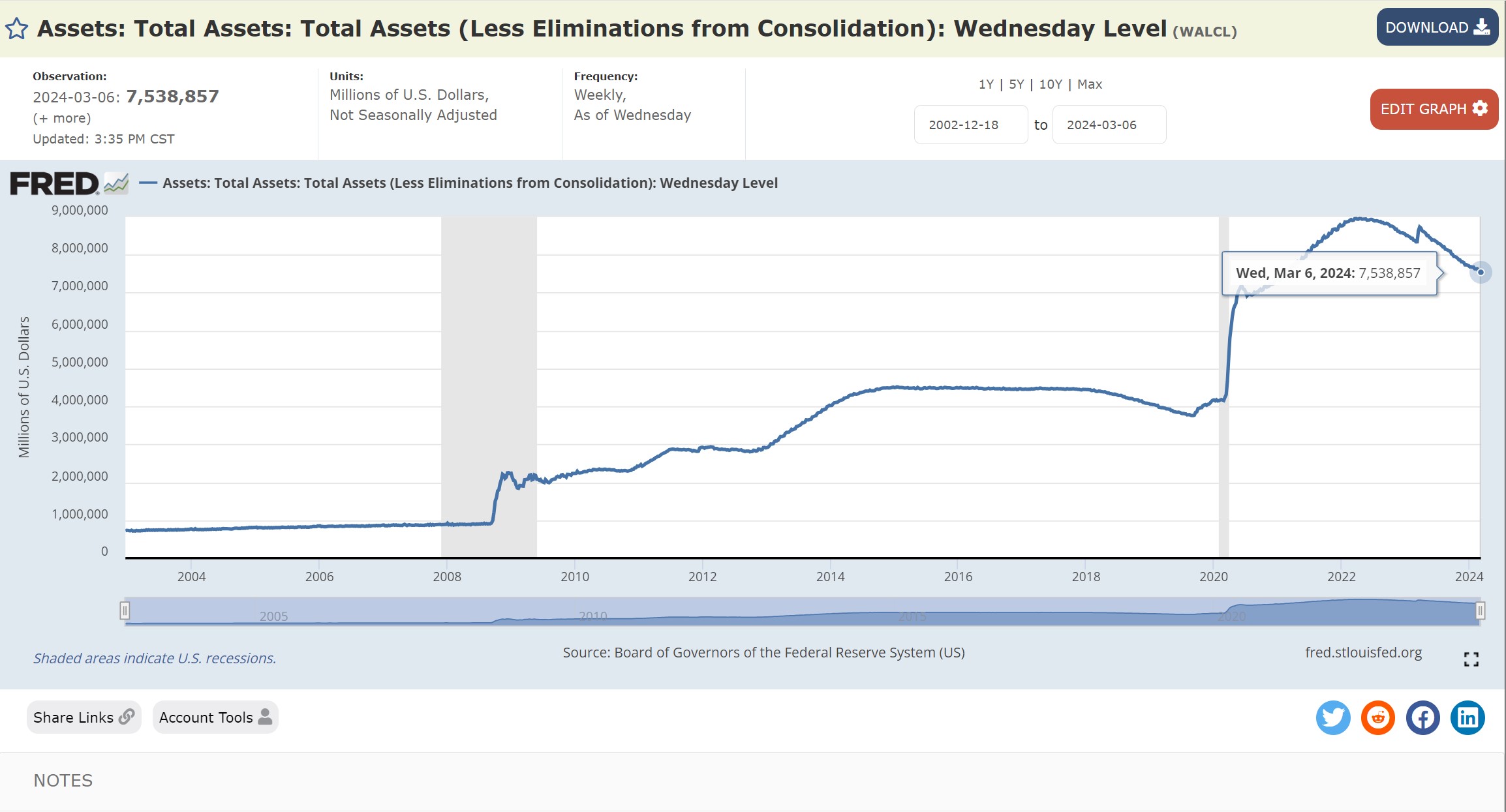
Task: Open the EDIT GRAPH panel
Action: point(1434,109)
